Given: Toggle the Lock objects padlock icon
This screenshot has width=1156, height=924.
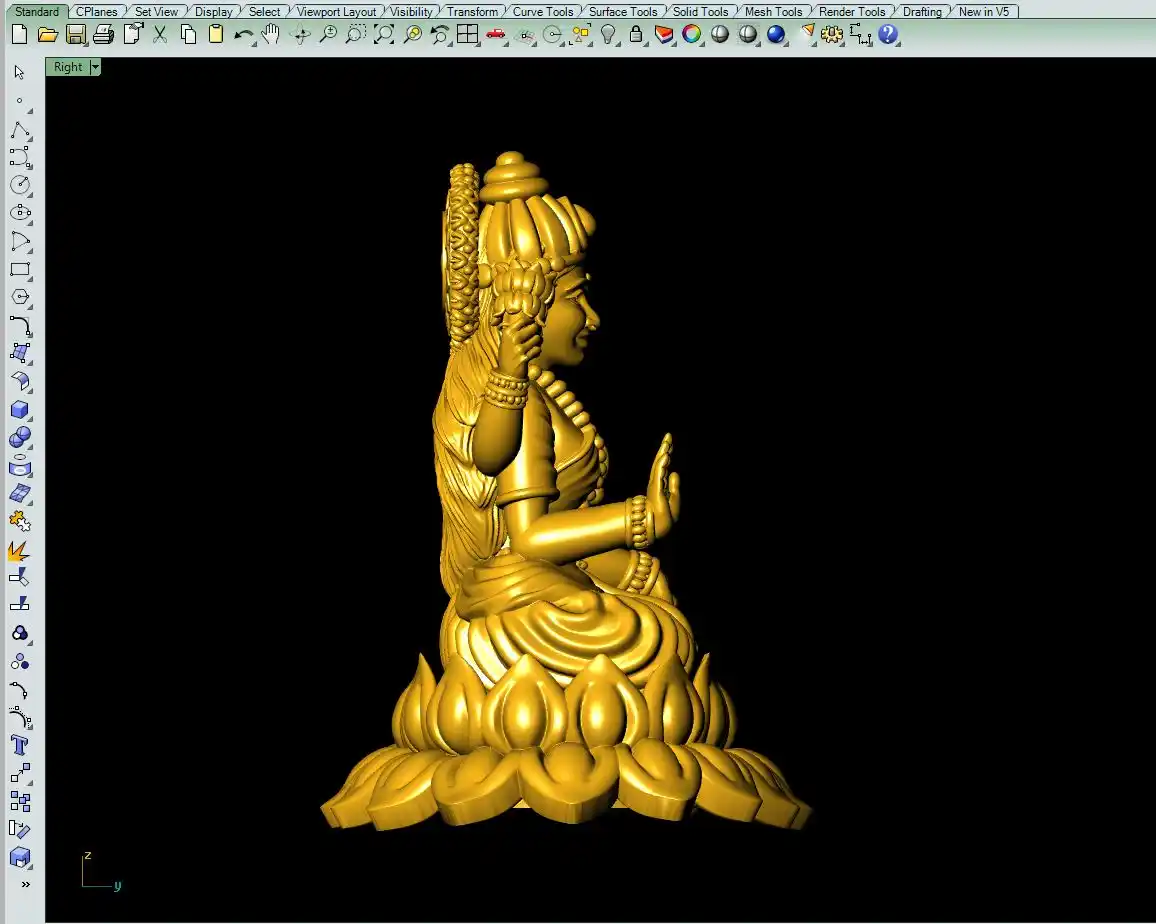Looking at the screenshot, I should [x=636, y=35].
